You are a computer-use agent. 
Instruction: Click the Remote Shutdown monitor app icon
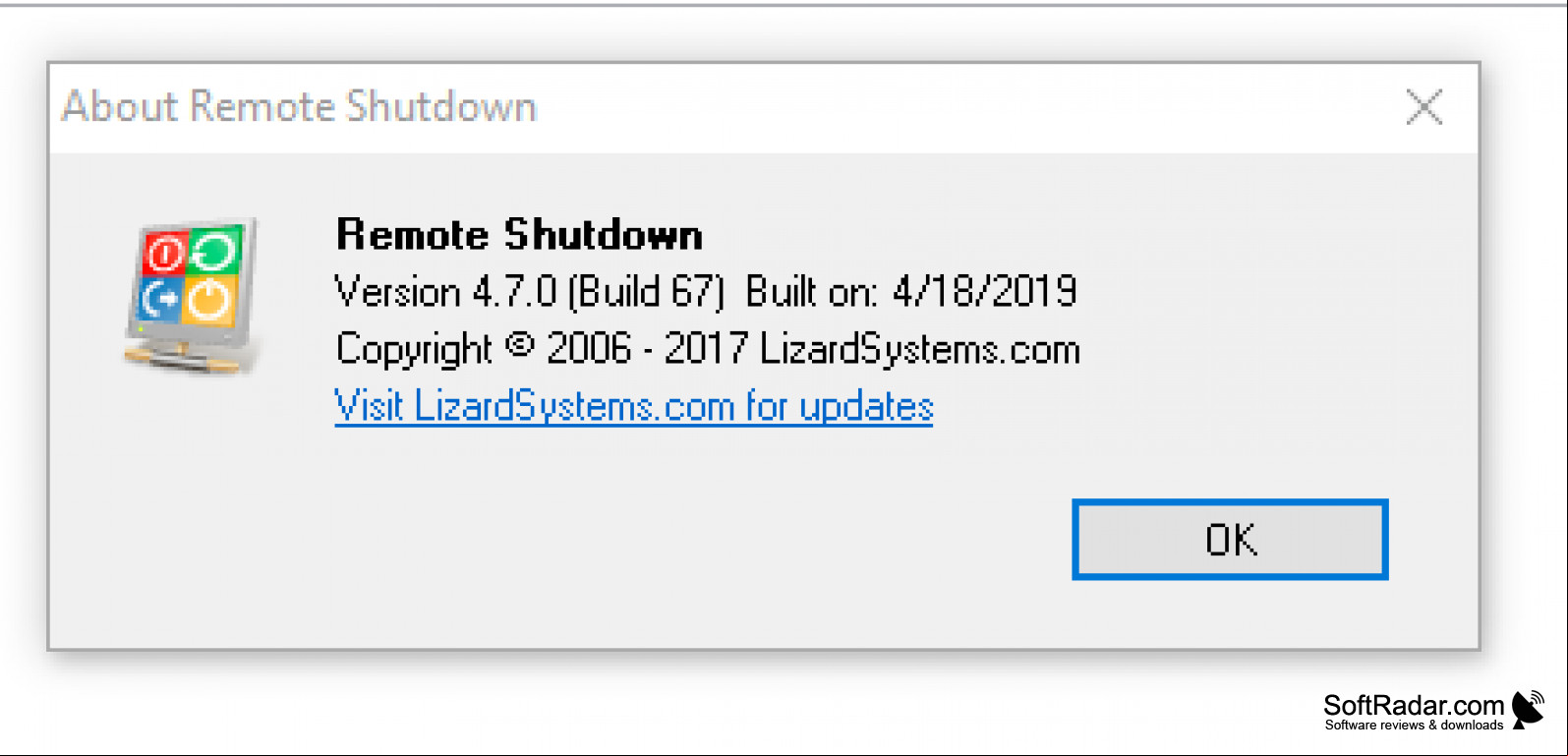193,296
